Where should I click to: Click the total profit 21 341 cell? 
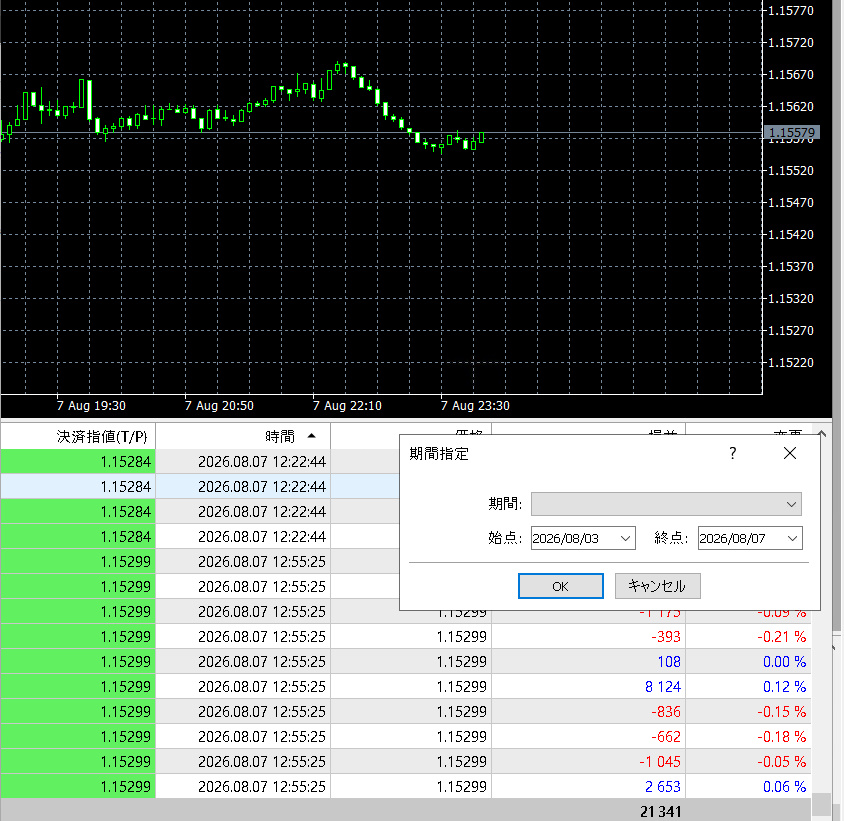660,811
